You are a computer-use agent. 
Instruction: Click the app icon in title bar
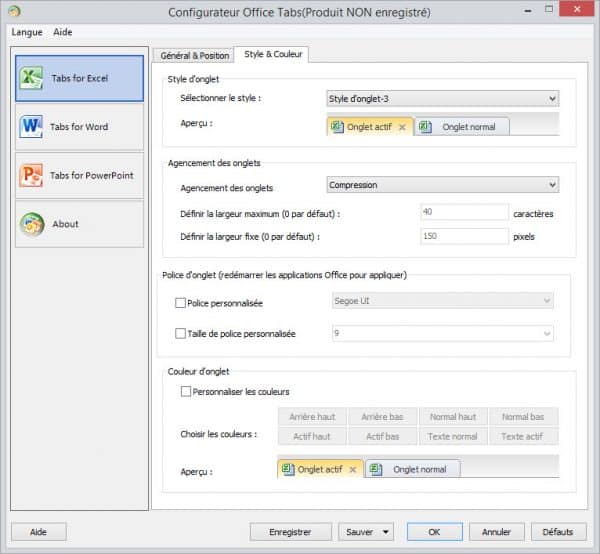click(x=14, y=11)
